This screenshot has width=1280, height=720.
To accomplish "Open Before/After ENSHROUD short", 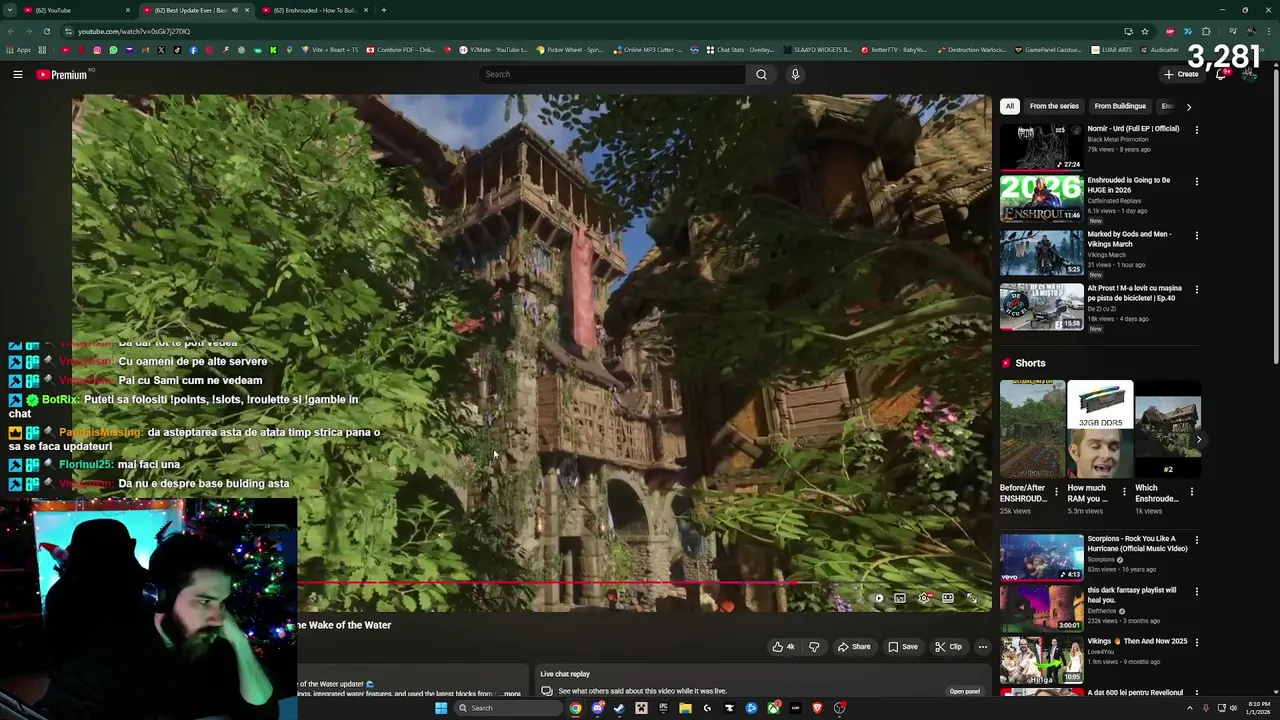I will coord(1032,429).
